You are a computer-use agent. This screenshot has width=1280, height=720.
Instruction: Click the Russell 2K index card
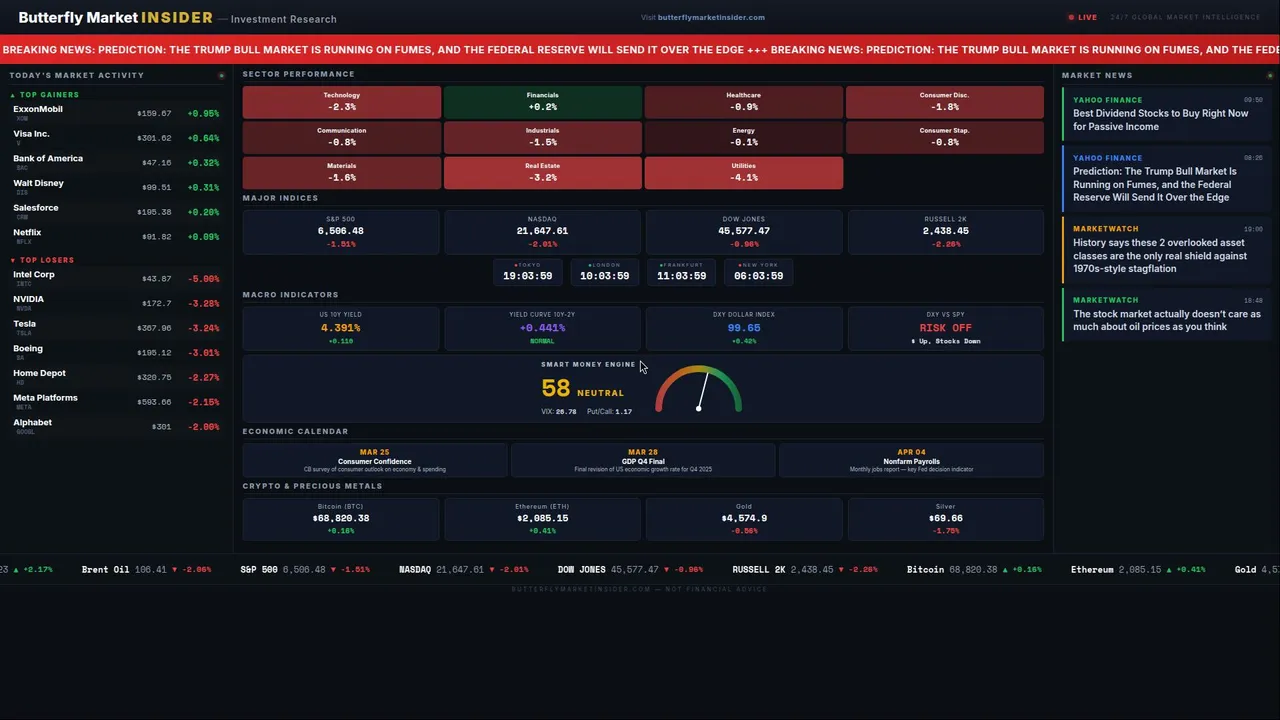click(x=946, y=232)
